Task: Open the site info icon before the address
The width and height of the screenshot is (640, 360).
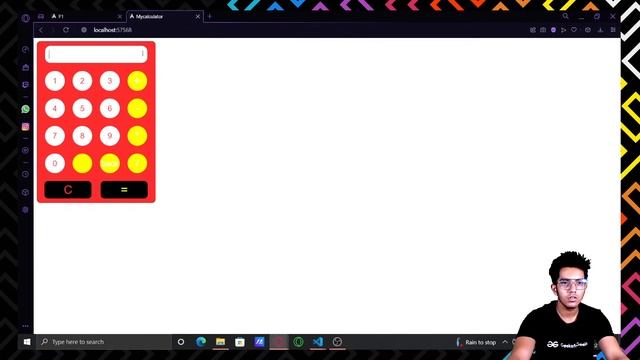Action: pos(84,30)
